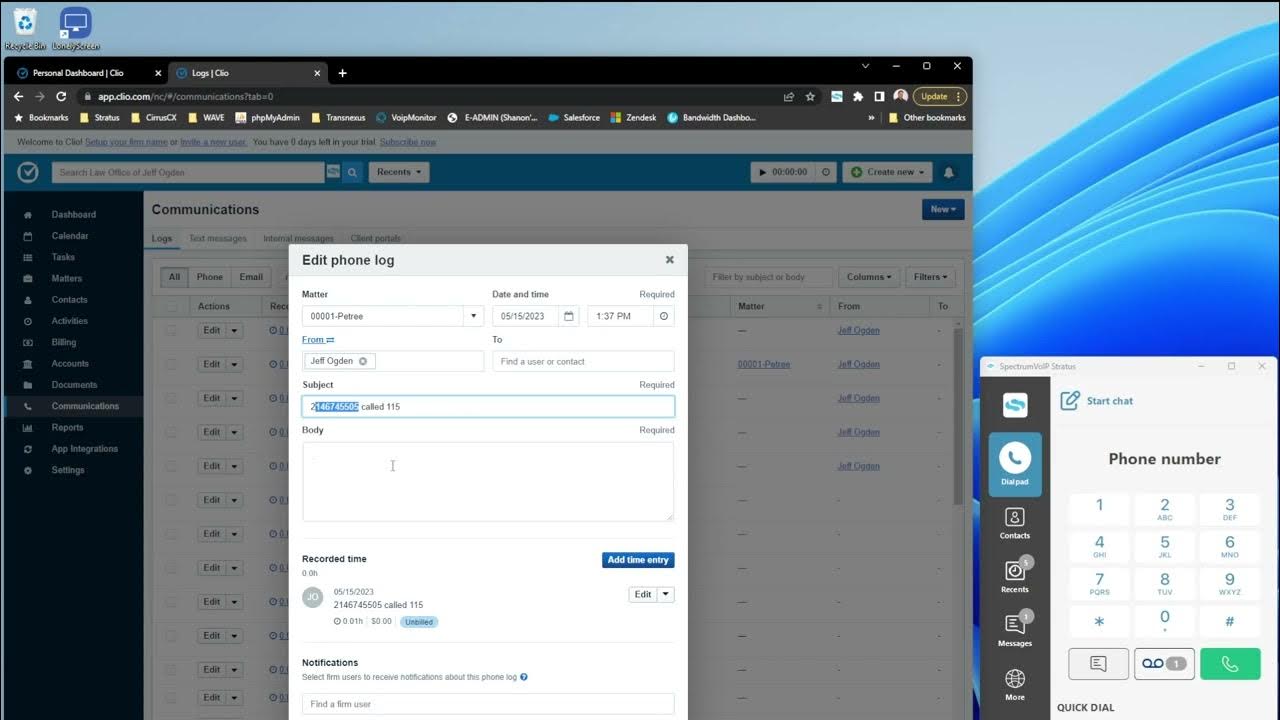
Task: Open the voicemail button on the dialpad
Action: [x=1164, y=663]
